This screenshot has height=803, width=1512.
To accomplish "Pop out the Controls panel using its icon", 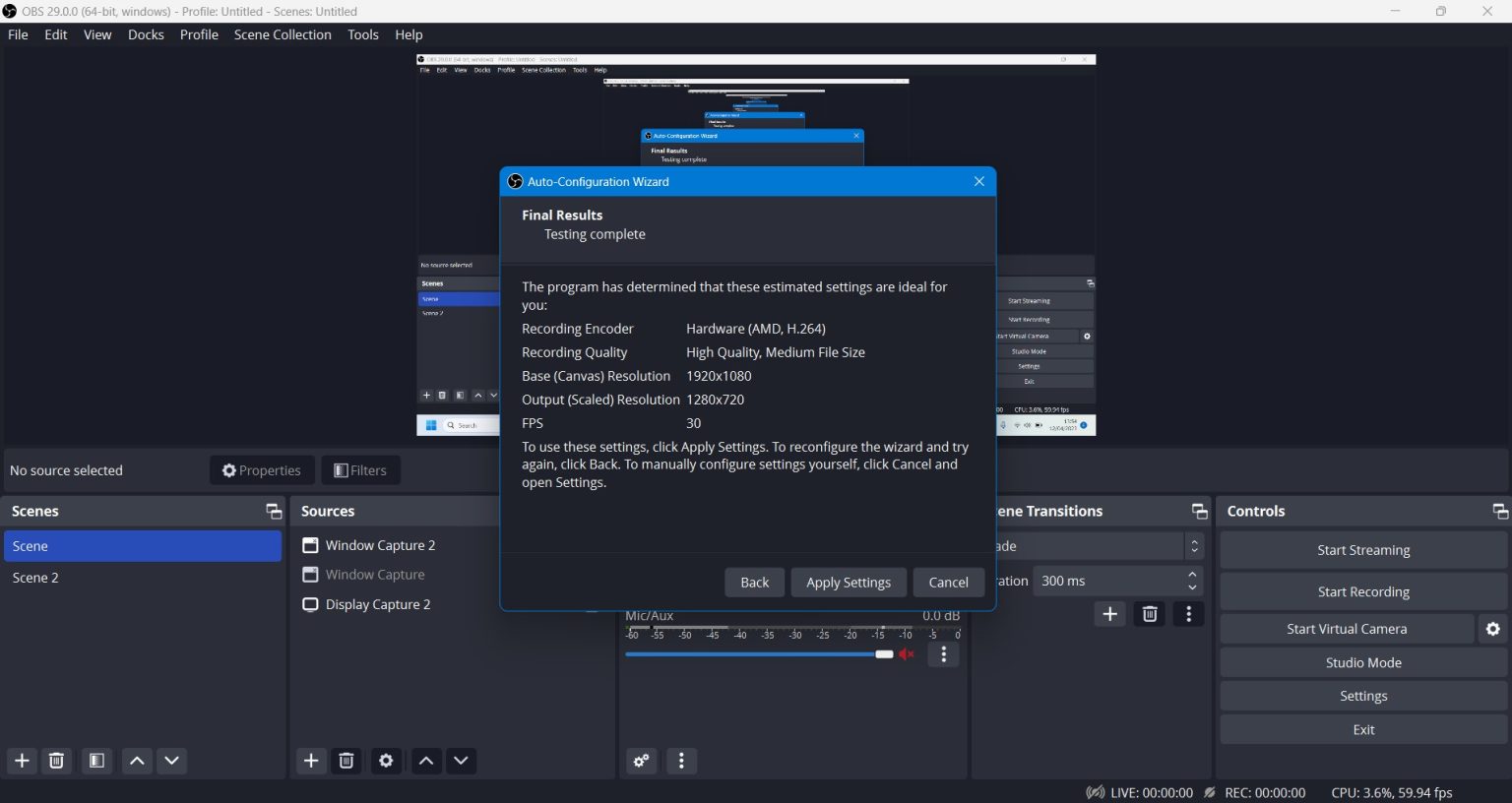I will click(x=1500, y=511).
